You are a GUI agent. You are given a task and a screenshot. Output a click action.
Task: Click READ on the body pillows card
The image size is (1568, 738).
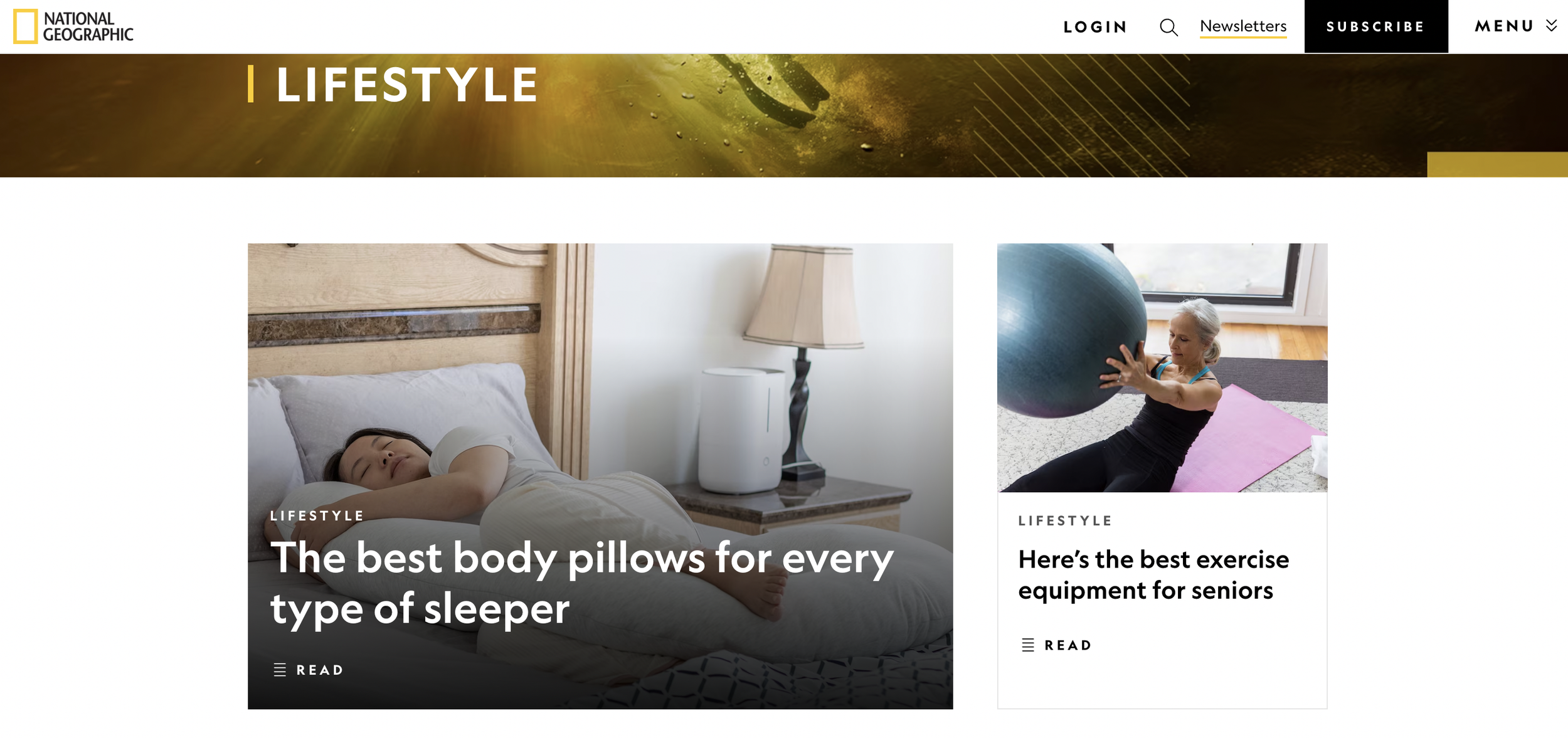[x=320, y=670]
